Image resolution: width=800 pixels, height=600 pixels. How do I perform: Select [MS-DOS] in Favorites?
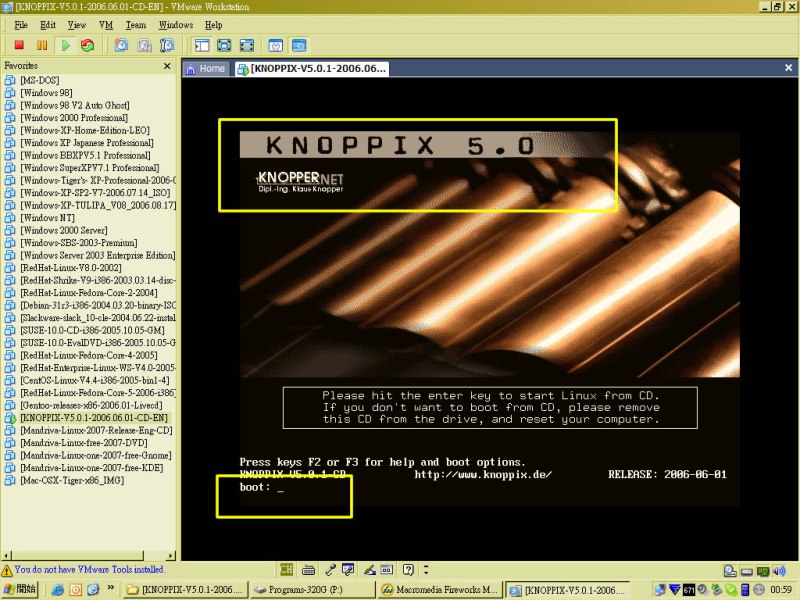point(39,80)
